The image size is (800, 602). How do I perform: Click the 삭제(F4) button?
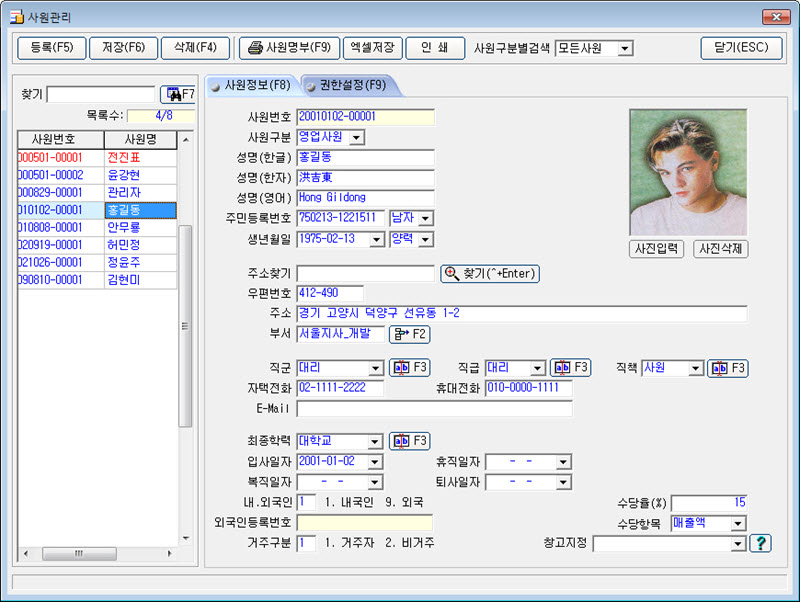click(195, 48)
